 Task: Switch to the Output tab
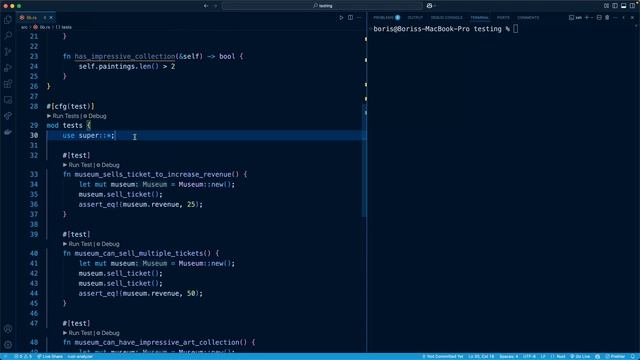(x=415, y=18)
